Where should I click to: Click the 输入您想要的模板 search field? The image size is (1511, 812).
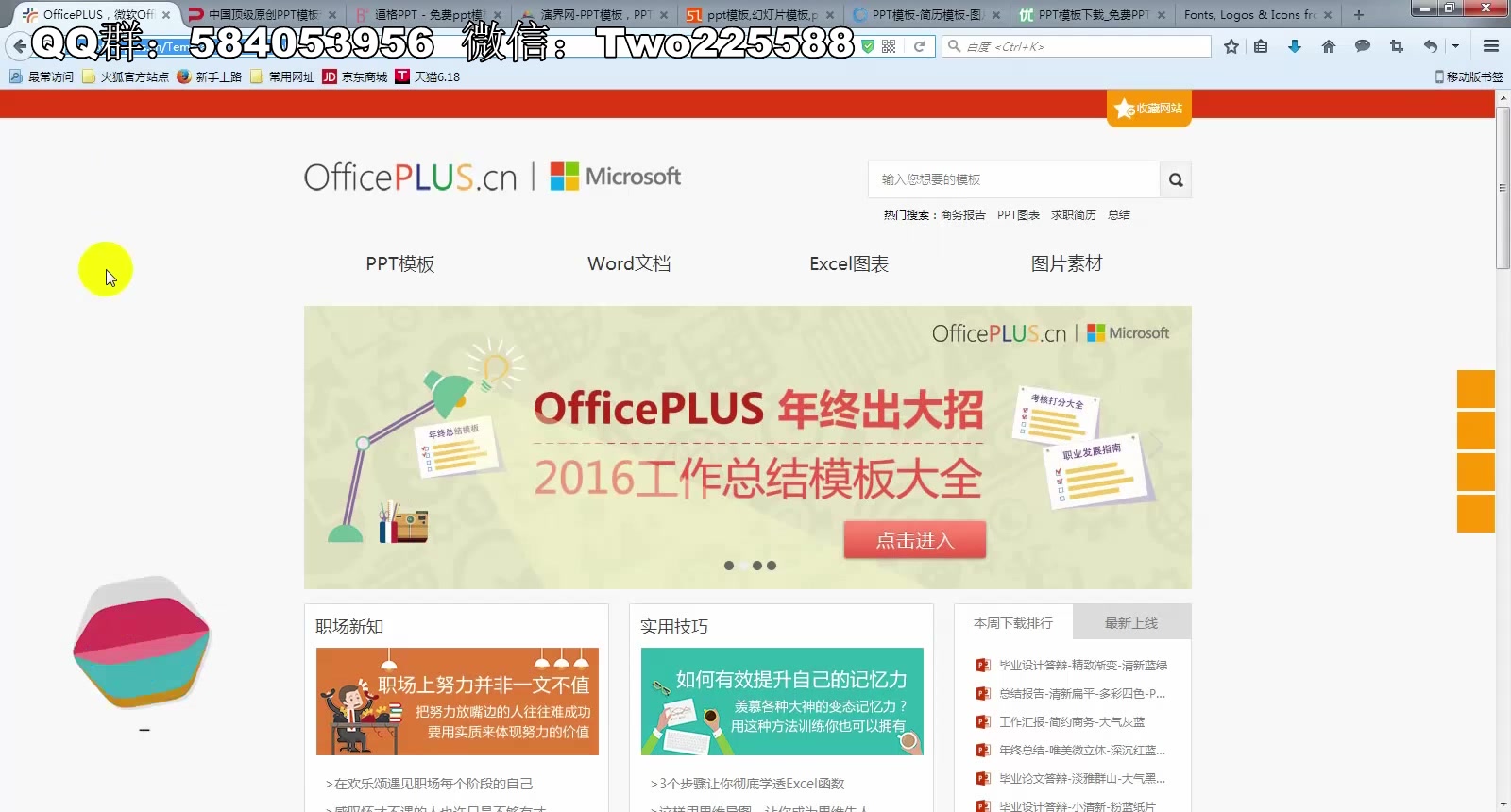coord(1014,179)
